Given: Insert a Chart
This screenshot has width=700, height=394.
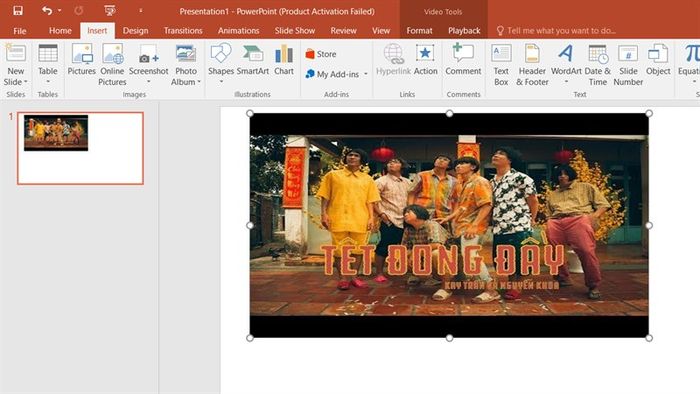Looking at the screenshot, I should pyautogui.click(x=284, y=60).
